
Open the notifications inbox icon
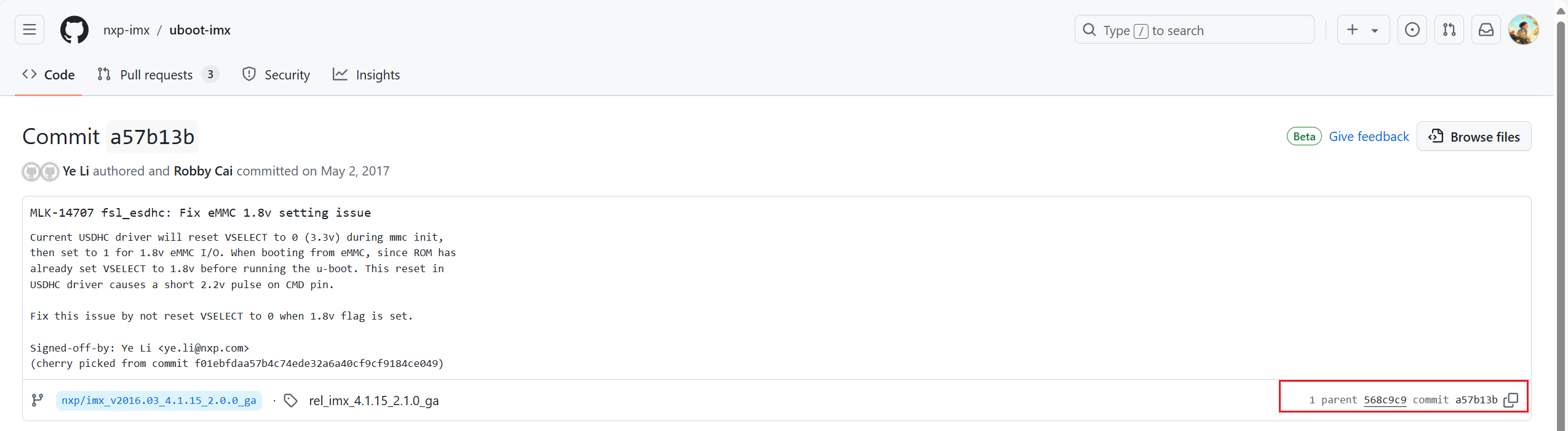point(1486,30)
